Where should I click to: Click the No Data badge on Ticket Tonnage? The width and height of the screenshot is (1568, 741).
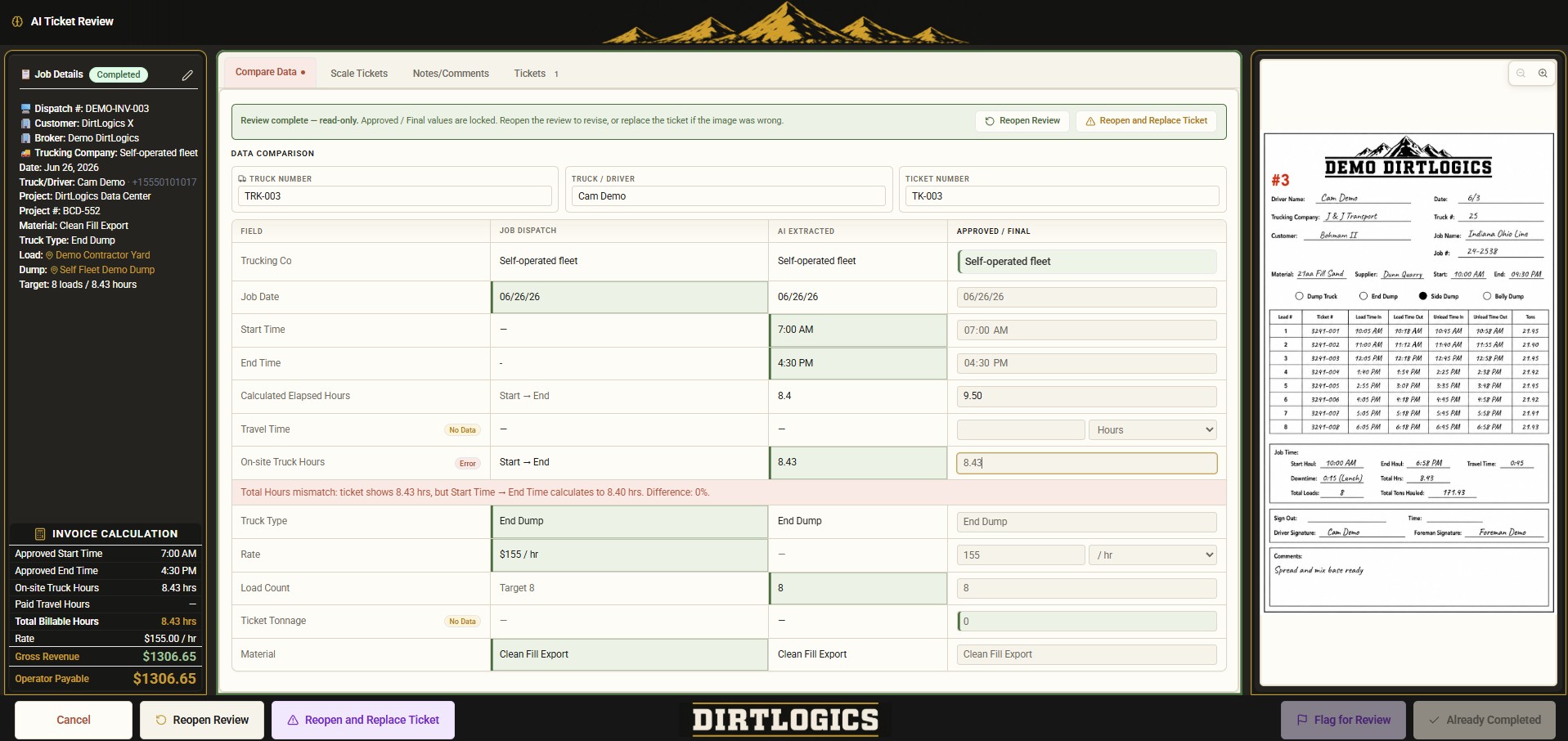[x=462, y=622]
